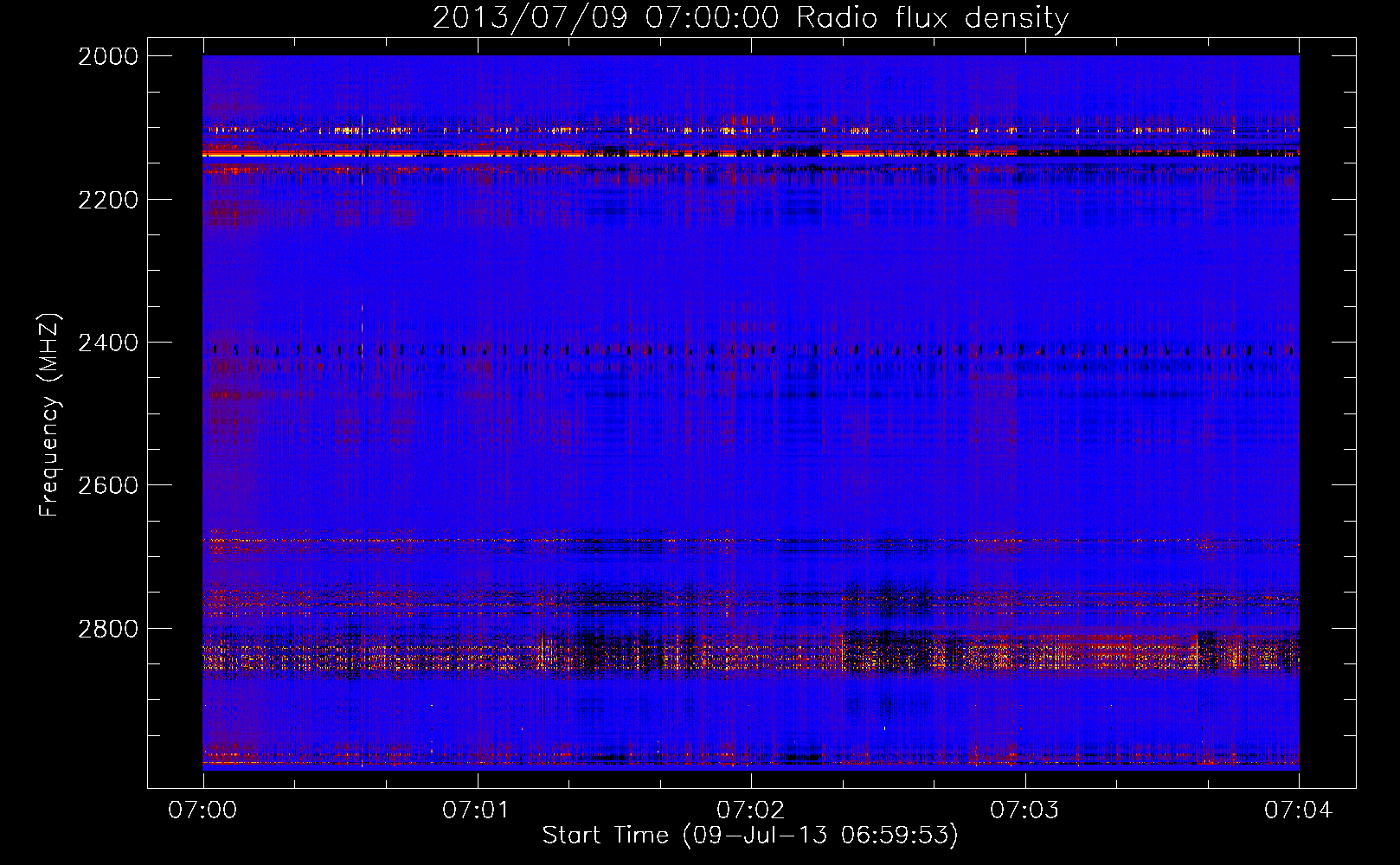
Task: Click the x-axis label 'Start Time (09-Jul-13 06:59:53)'
Action: pos(750,836)
